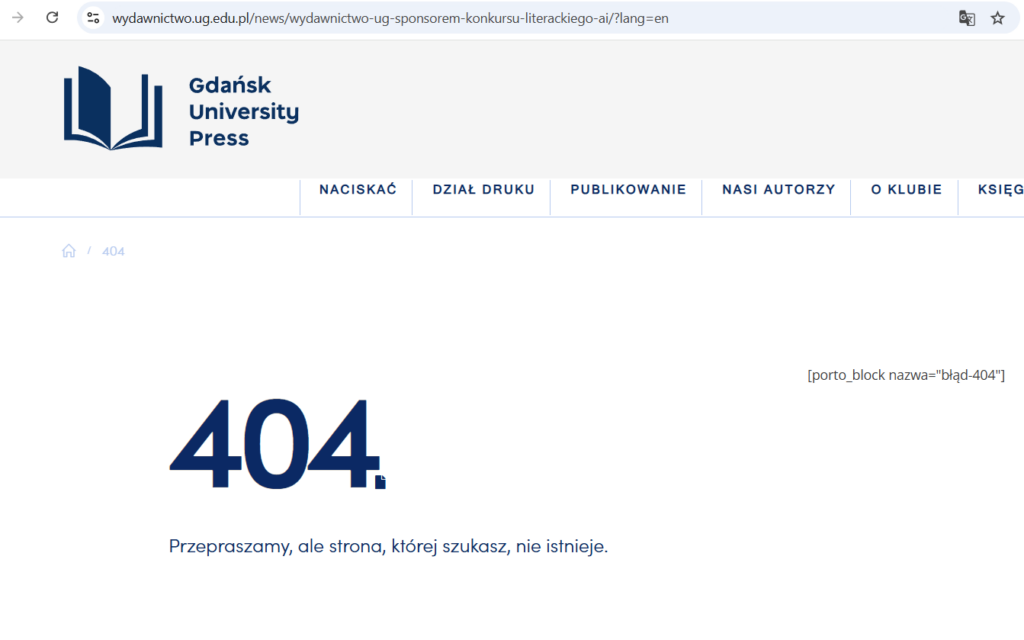This screenshot has height=640, width=1024.
Task: Click the open book logo
Action: (112, 108)
